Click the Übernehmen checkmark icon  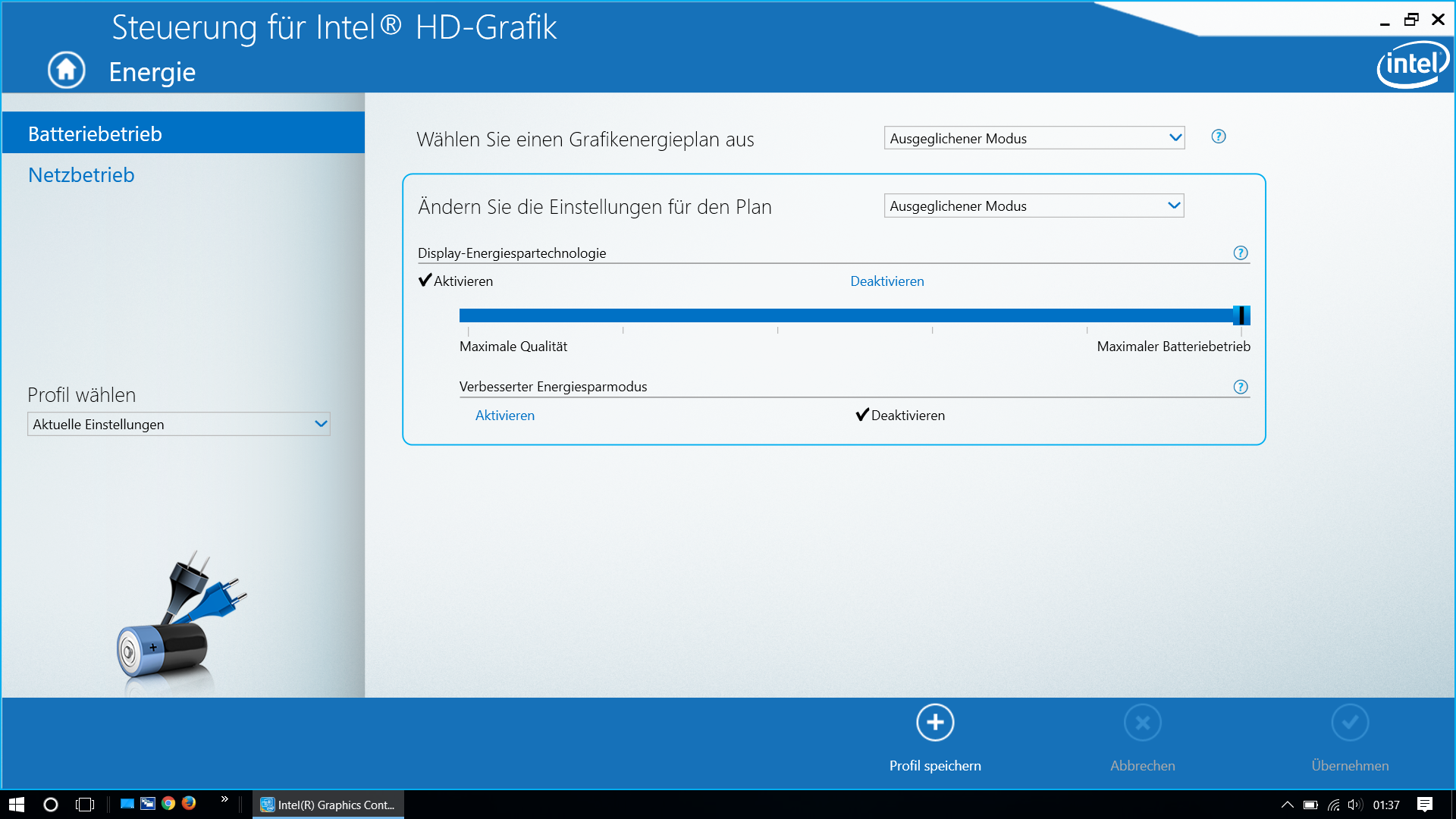click(1350, 723)
